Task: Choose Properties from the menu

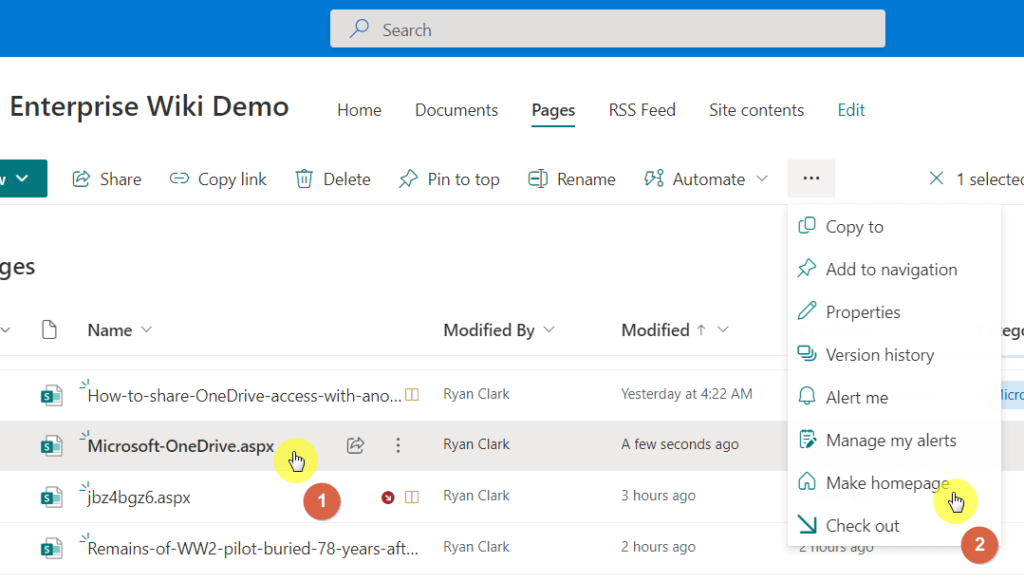Action: 894,312
